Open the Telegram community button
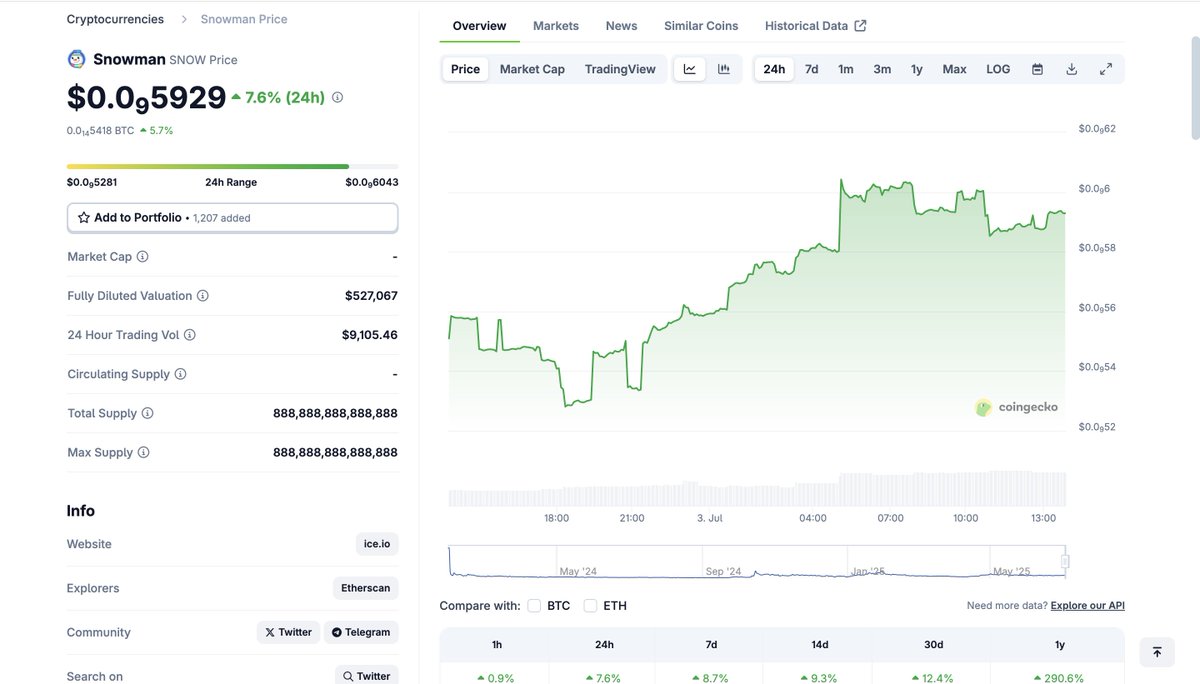This screenshot has width=1200, height=684. (361, 632)
